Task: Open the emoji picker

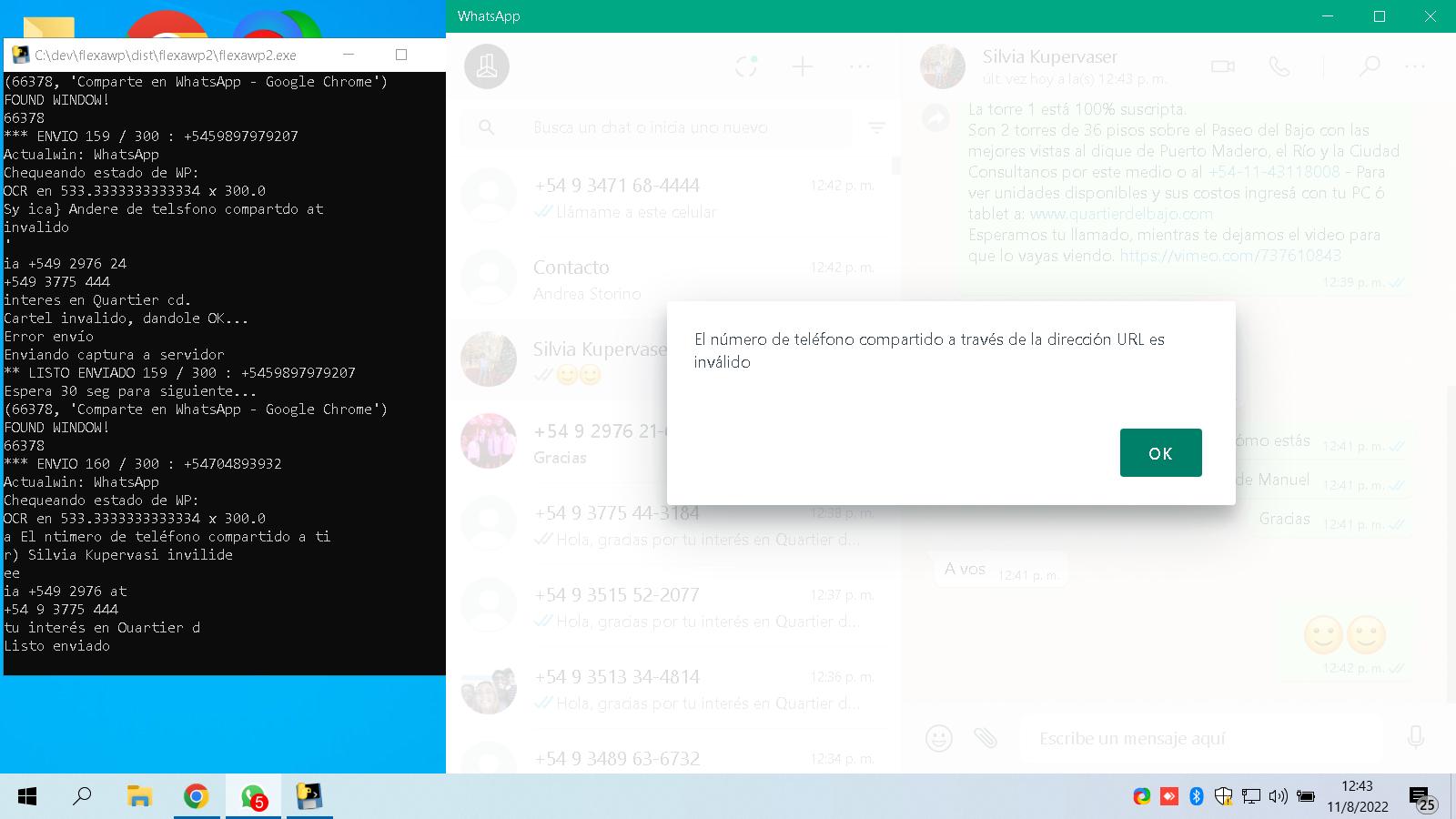Action: [x=938, y=737]
